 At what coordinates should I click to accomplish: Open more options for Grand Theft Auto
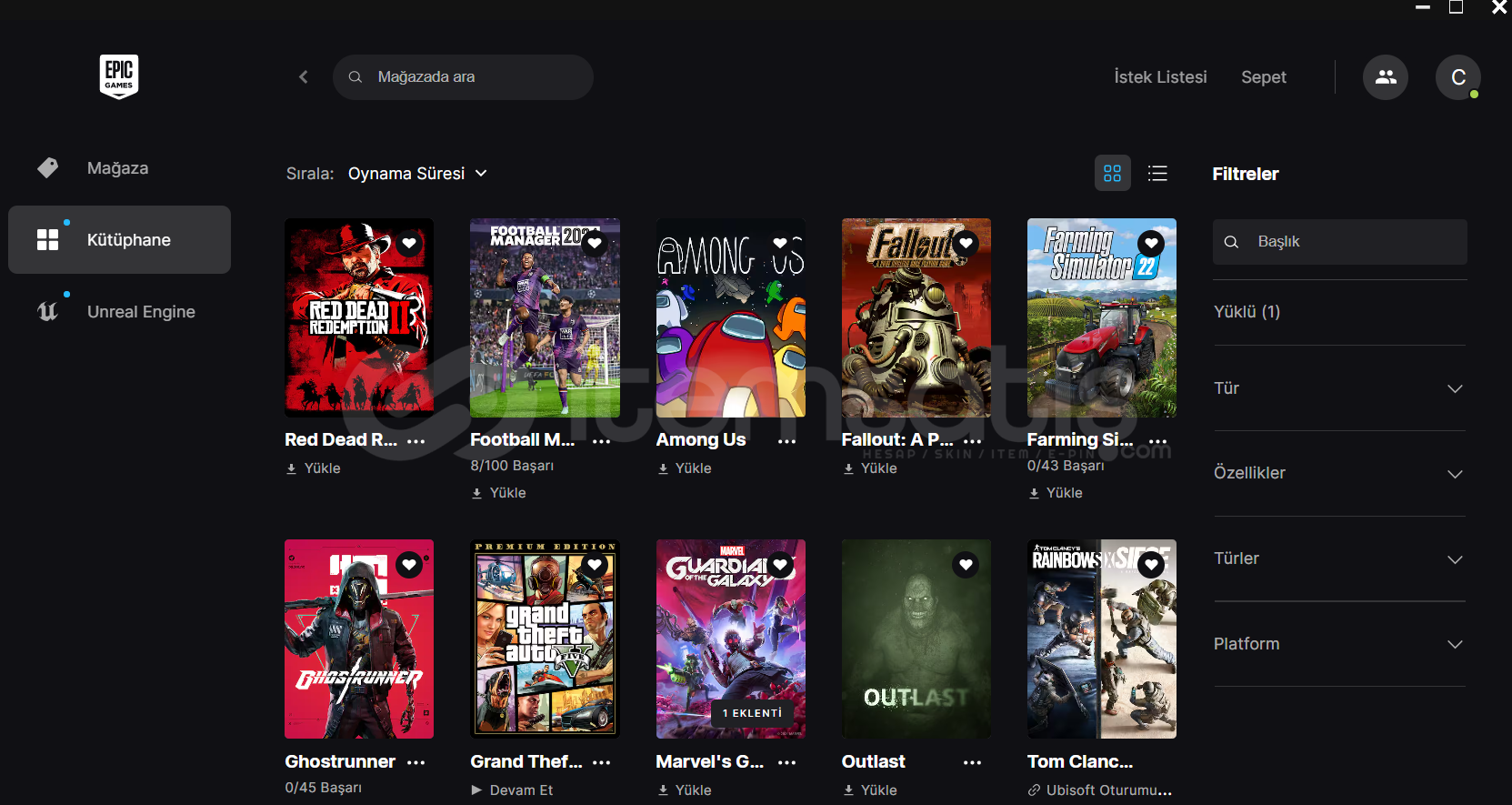(x=602, y=762)
